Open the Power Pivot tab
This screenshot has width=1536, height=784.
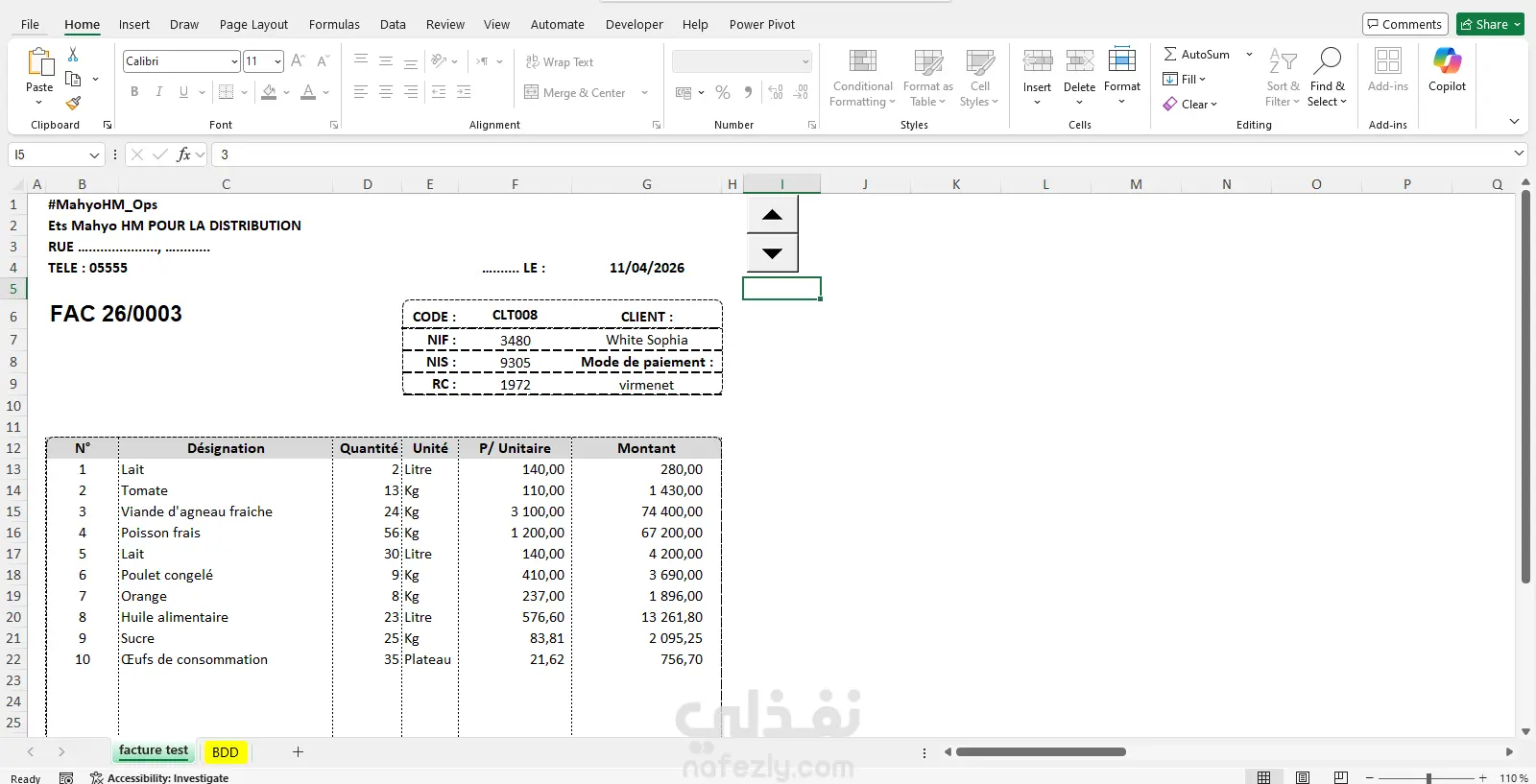click(762, 24)
